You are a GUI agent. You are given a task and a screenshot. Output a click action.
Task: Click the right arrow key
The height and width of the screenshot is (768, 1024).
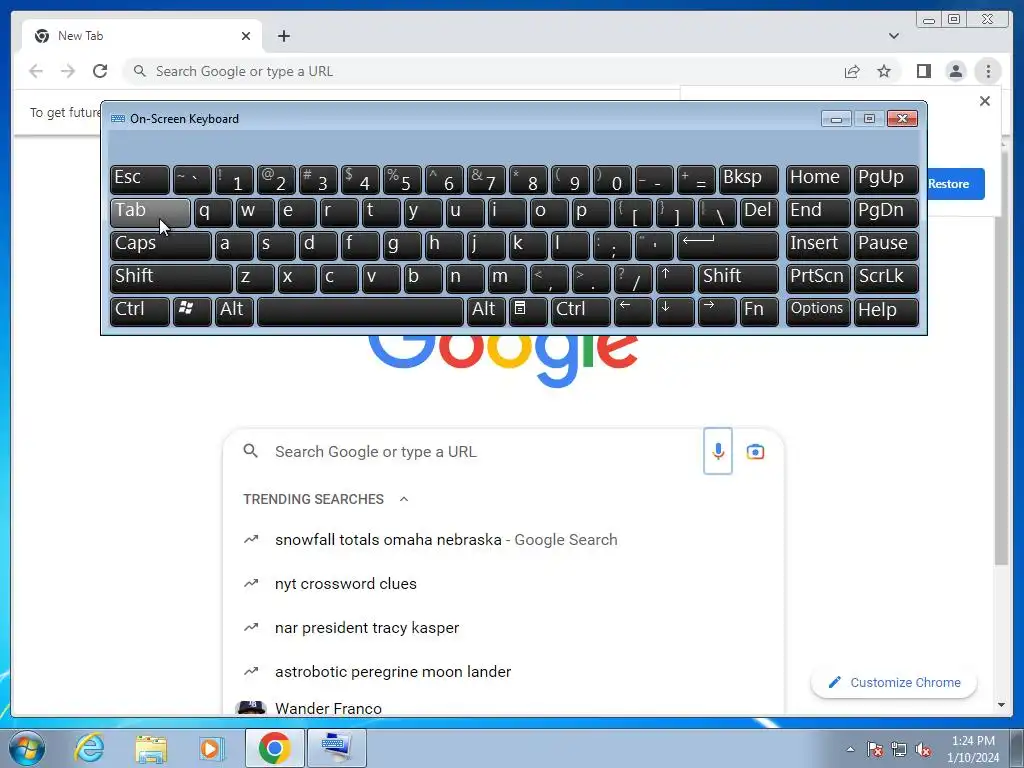point(717,311)
